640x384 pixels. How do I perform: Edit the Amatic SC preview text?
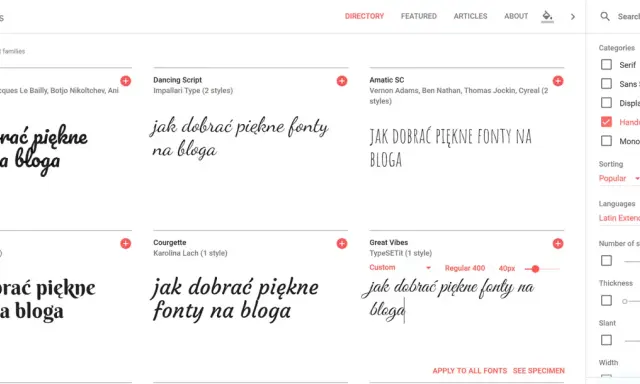(x=451, y=148)
